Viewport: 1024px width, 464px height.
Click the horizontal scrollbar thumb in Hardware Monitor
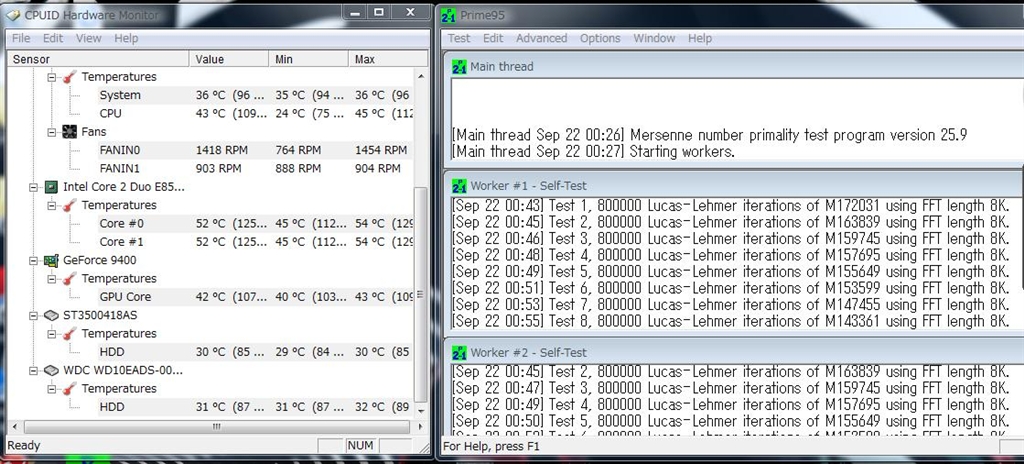tap(217, 427)
